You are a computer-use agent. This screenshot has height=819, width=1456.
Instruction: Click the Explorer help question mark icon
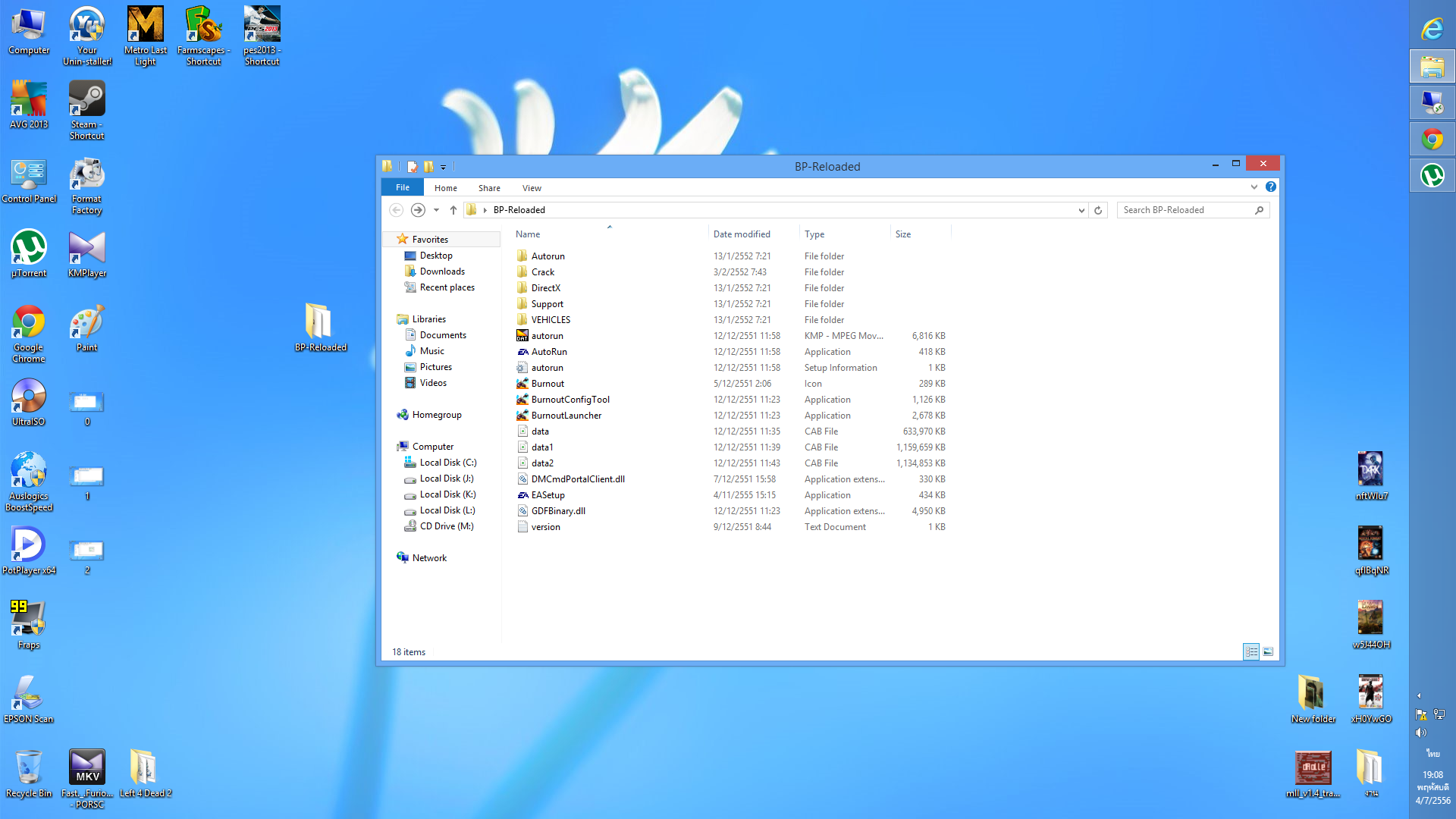(x=1271, y=187)
